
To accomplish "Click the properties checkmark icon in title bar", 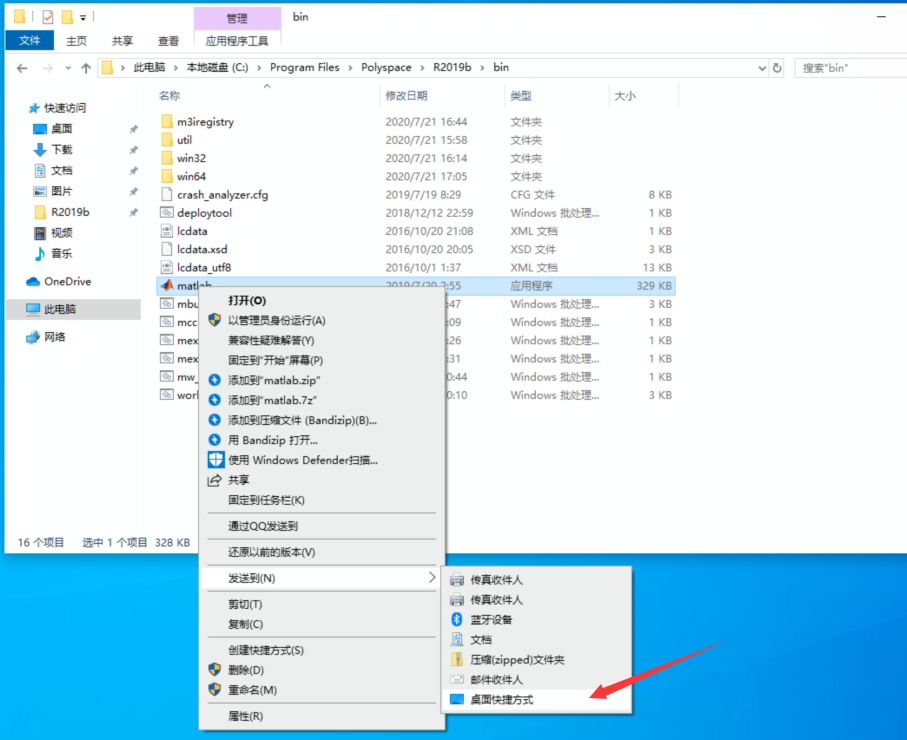I will coord(48,17).
